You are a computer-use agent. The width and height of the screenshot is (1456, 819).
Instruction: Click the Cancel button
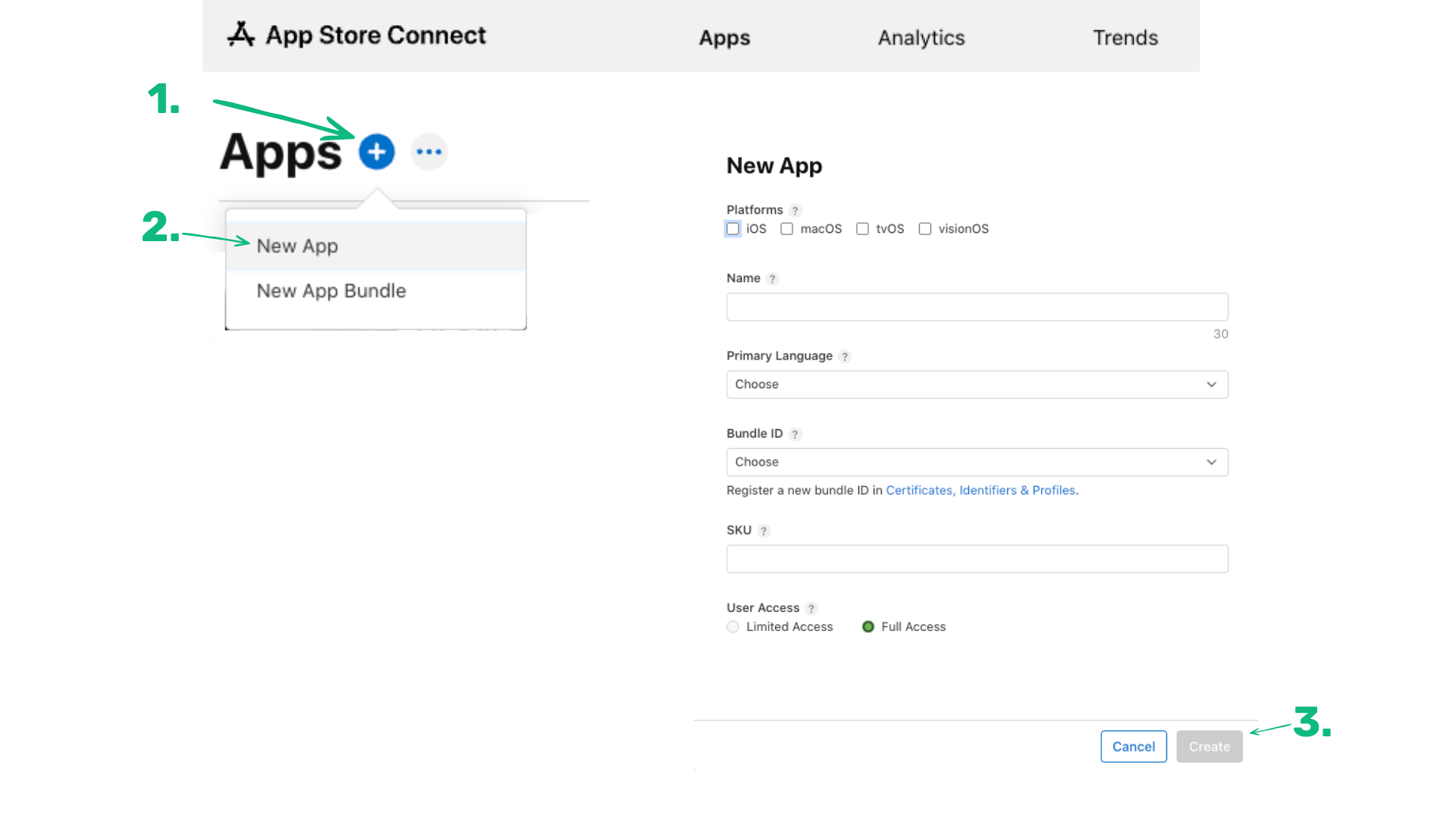(1133, 746)
